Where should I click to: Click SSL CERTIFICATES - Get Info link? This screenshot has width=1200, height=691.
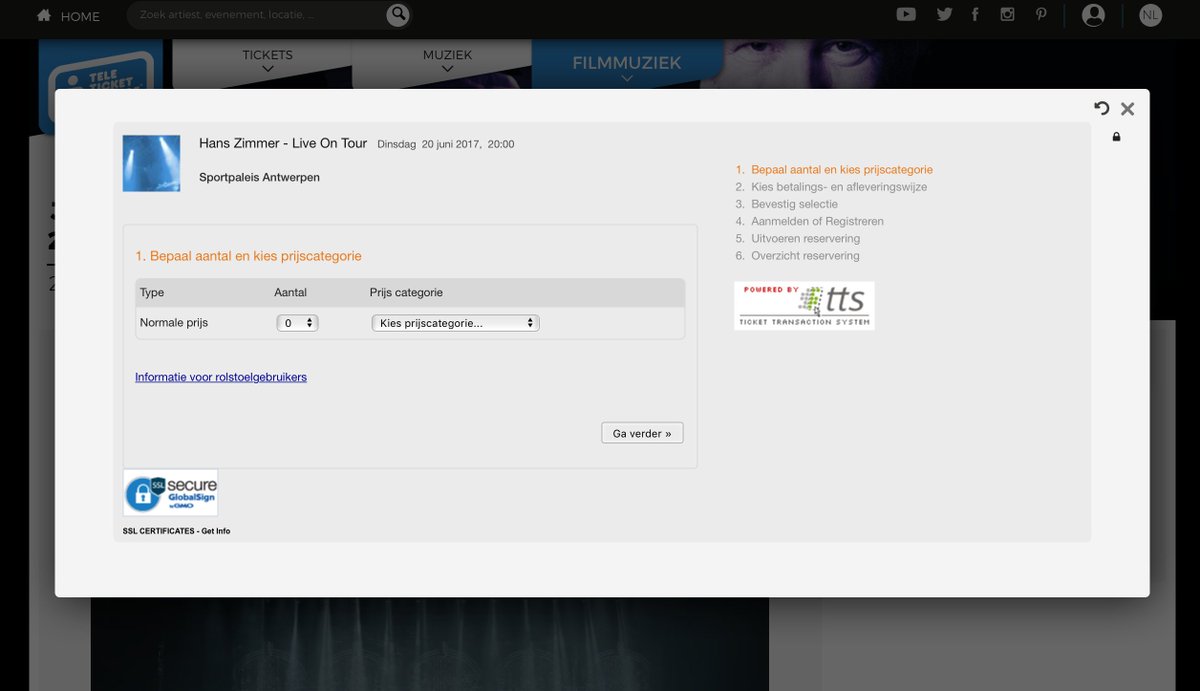pyautogui.click(x=176, y=531)
